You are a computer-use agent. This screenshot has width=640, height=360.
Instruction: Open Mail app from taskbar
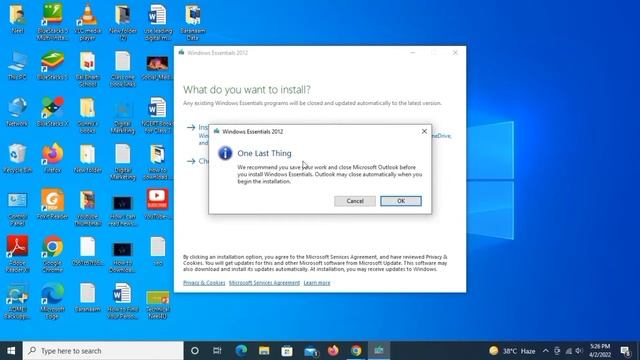point(310,351)
